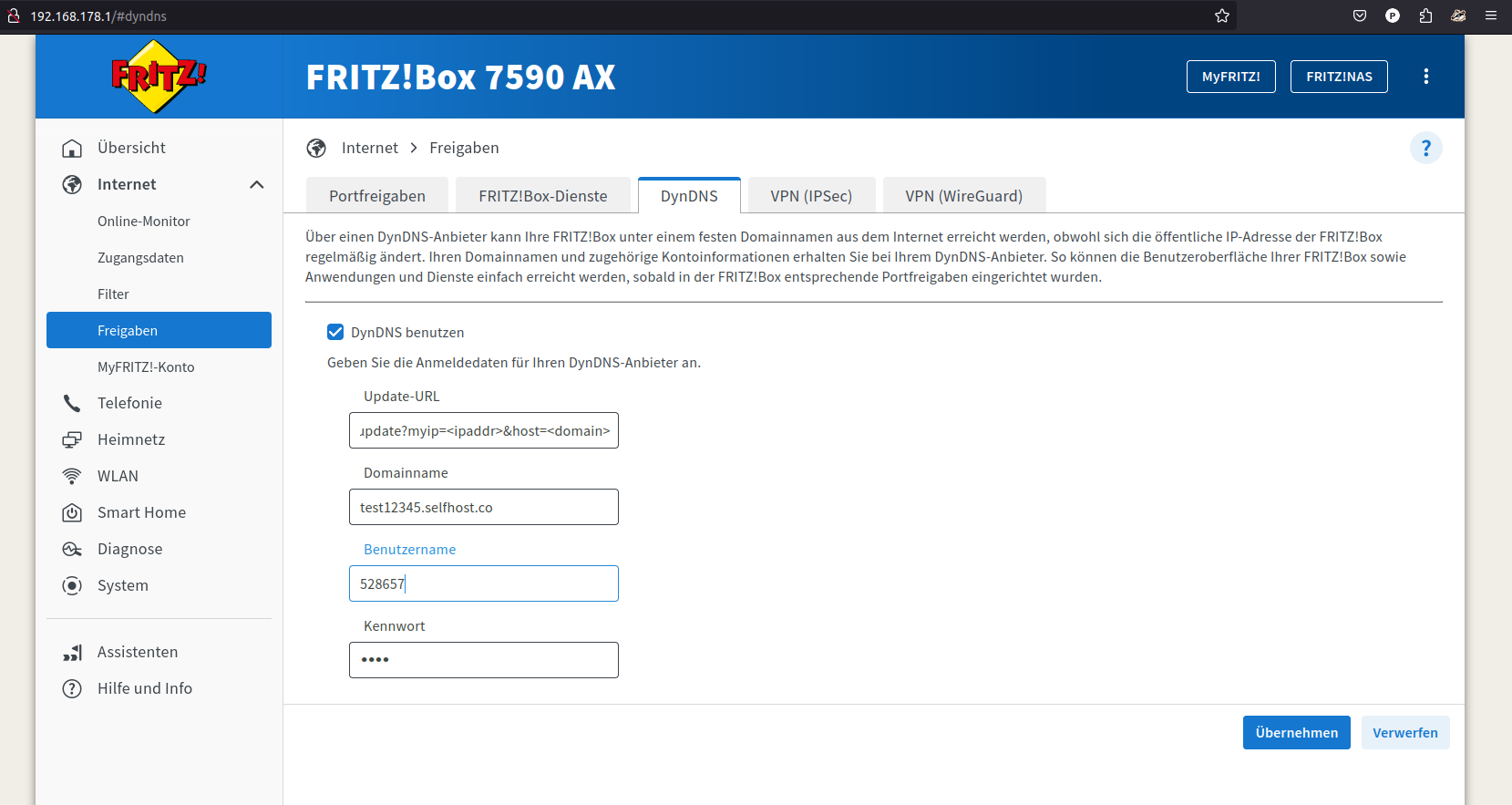Open the VPN (WireGuard) tab
Screen dimensions: 1512x805
click(x=963, y=196)
